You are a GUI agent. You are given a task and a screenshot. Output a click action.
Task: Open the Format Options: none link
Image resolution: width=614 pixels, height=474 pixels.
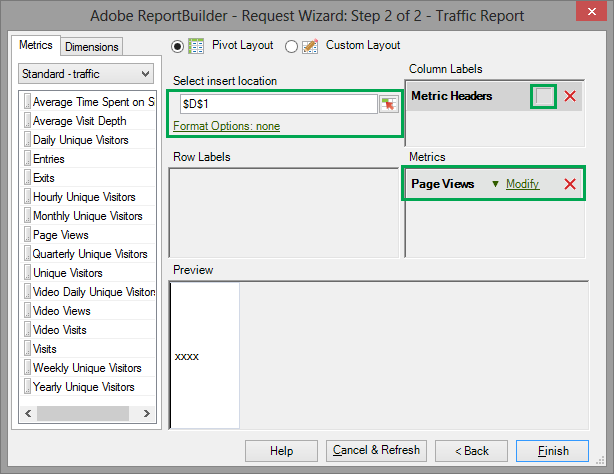pos(226,126)
